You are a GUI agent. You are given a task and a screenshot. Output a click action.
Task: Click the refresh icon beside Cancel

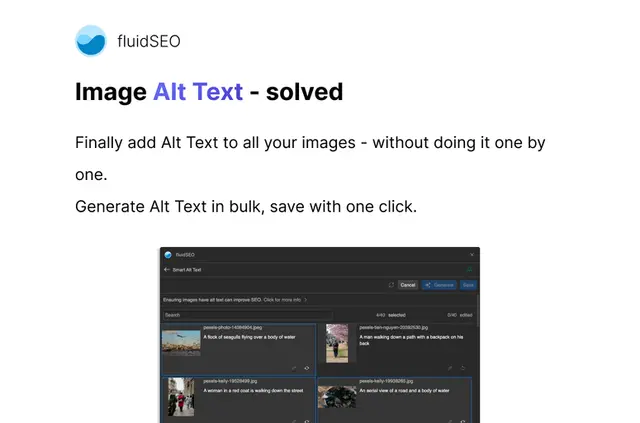[x=391, y=285]
